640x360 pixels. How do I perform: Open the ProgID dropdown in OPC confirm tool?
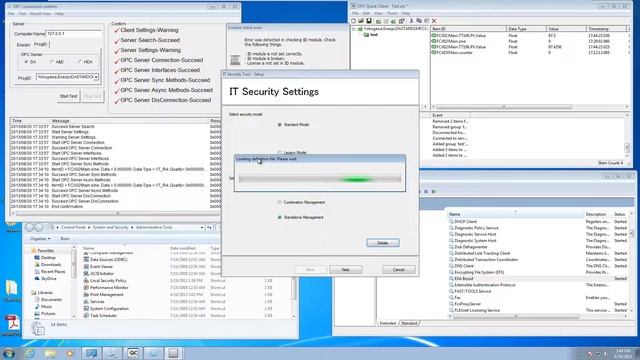point(96,77)
